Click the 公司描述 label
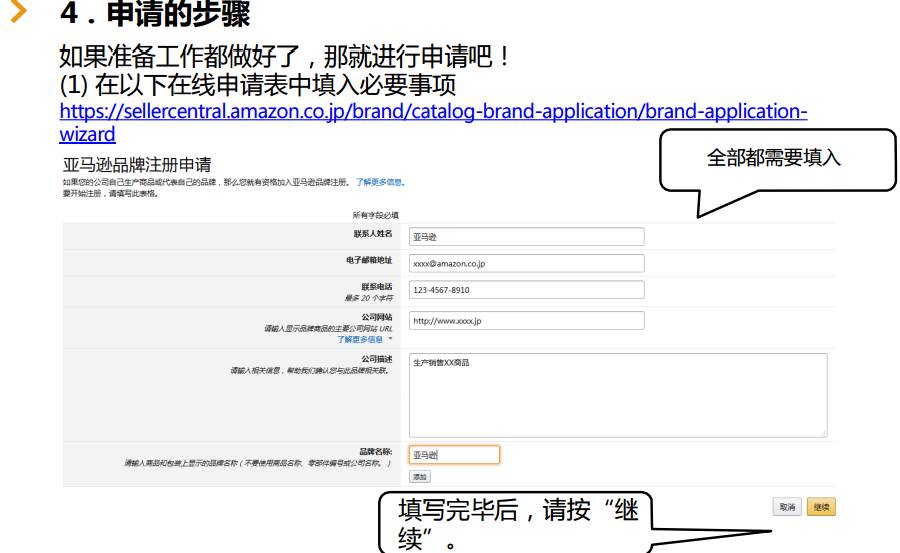The height and width of the screenshot is (553, 900). point(377,359)
